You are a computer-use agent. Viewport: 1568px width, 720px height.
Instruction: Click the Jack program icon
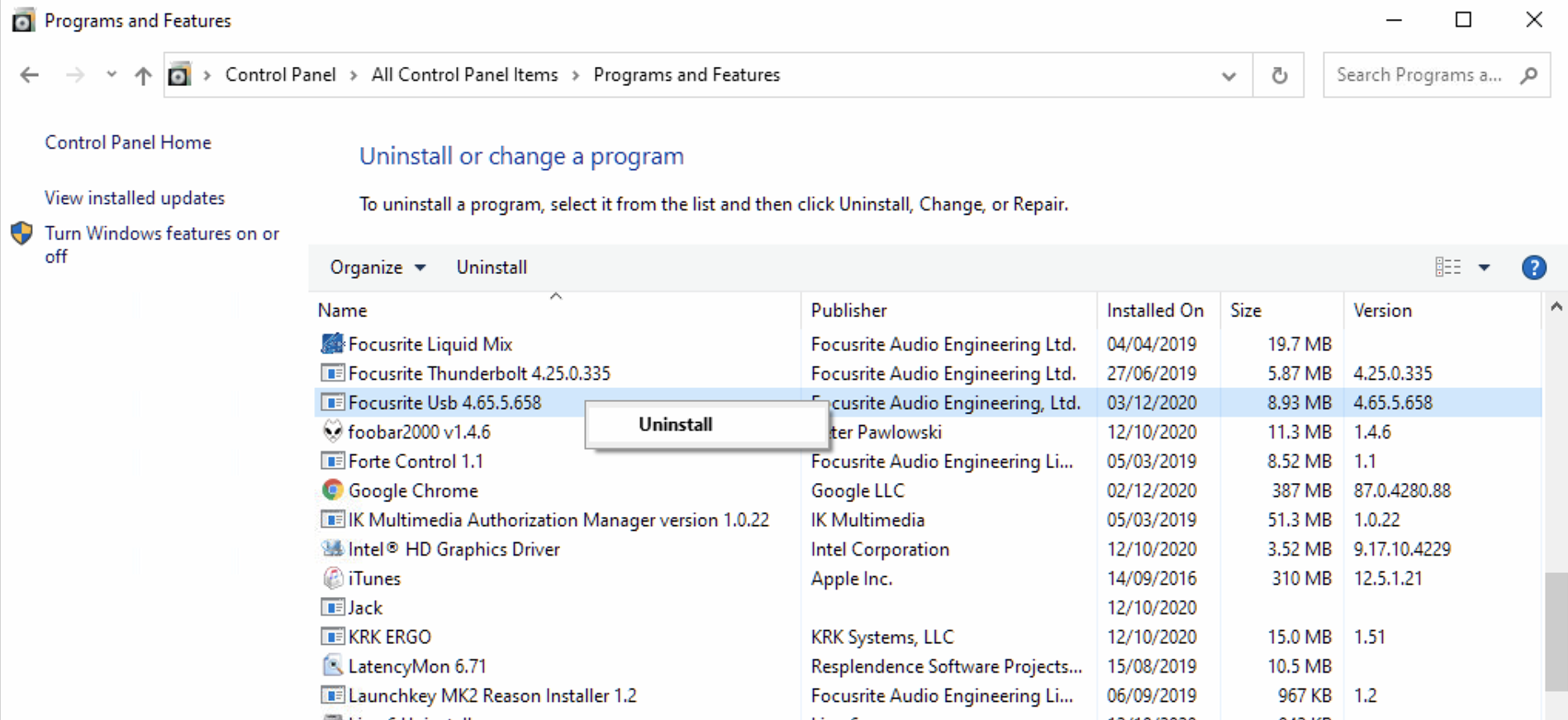[x=332, y=607]
